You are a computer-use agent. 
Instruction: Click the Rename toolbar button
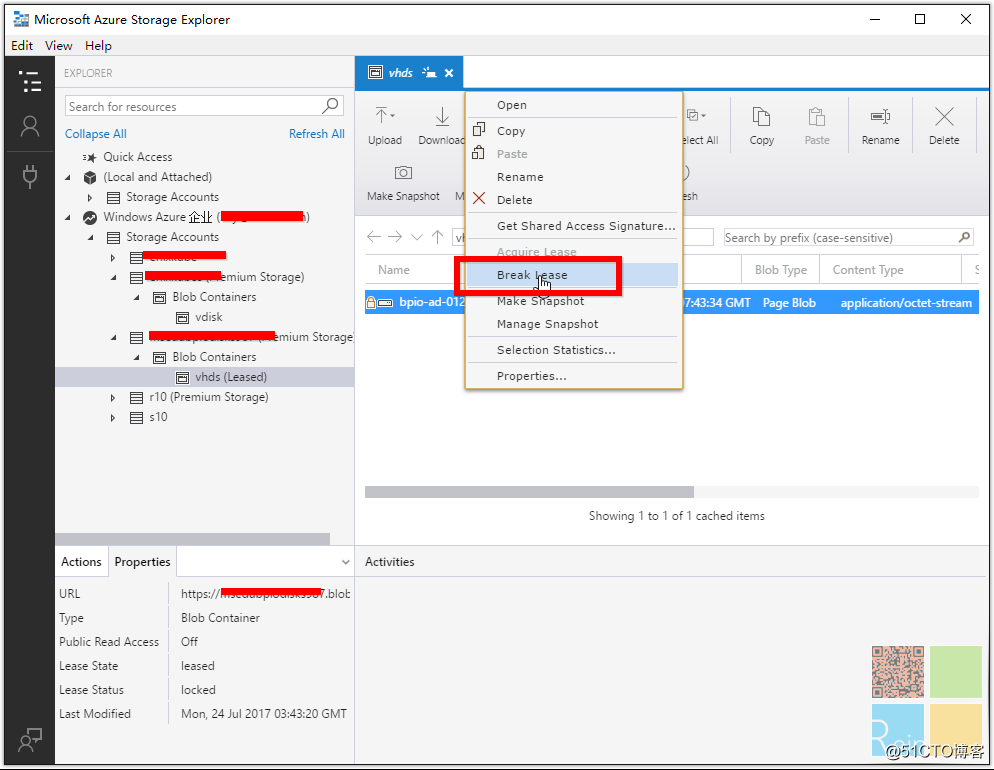(x=880, y=126)
